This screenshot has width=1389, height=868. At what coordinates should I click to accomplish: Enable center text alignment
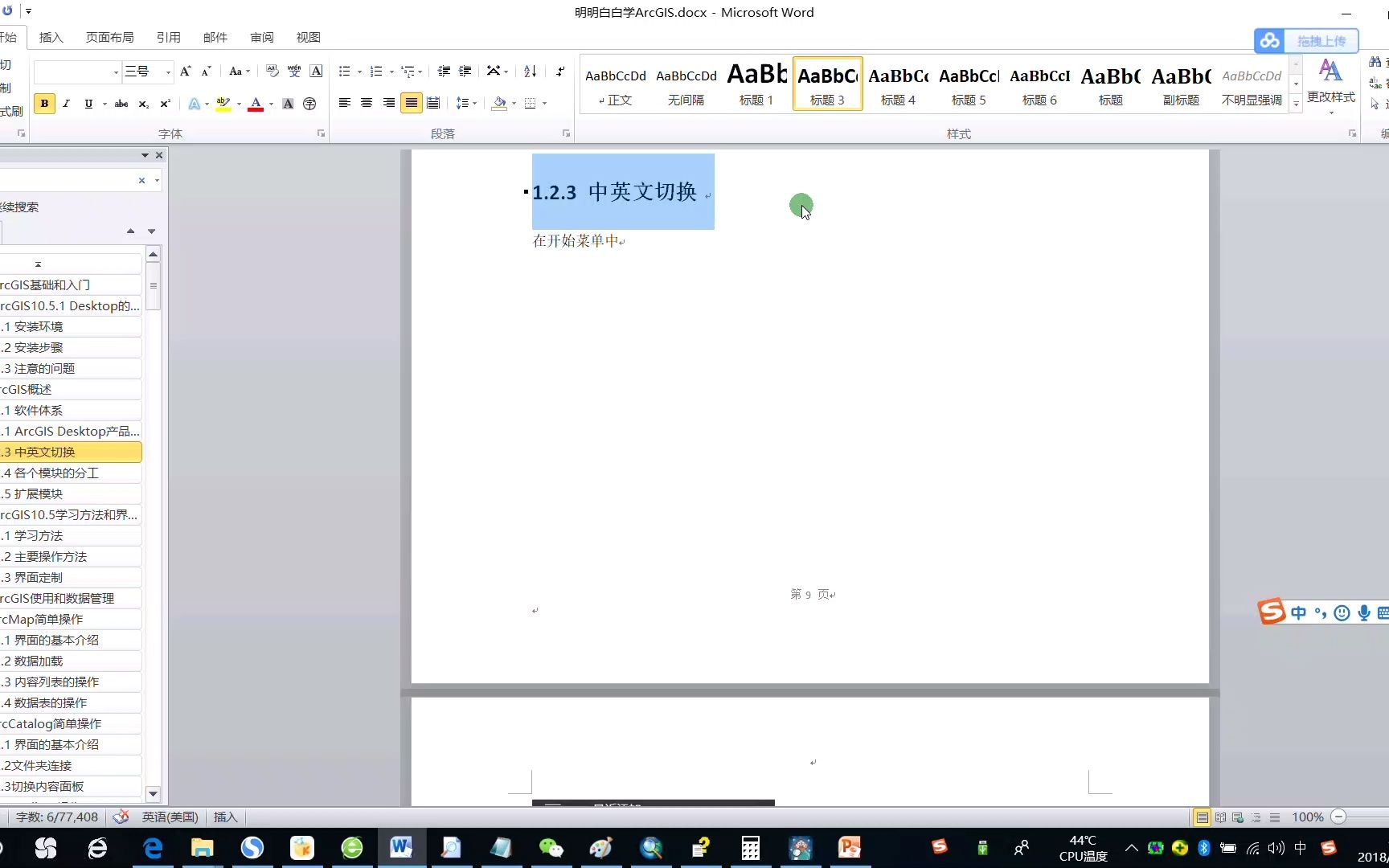click(367, 103)
